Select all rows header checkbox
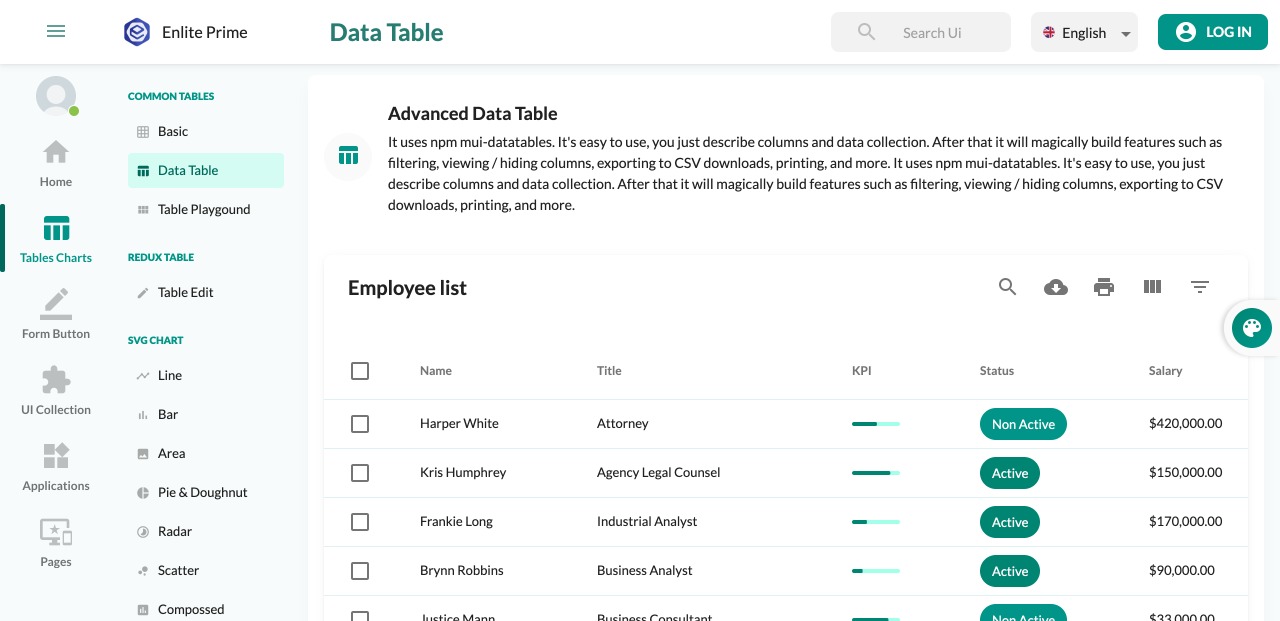The image size is (1280, 621). (360, 371)
